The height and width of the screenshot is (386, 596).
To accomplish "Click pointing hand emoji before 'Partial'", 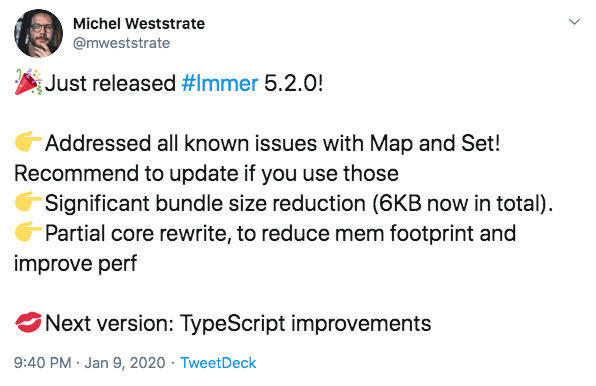I will click(28, 232).
